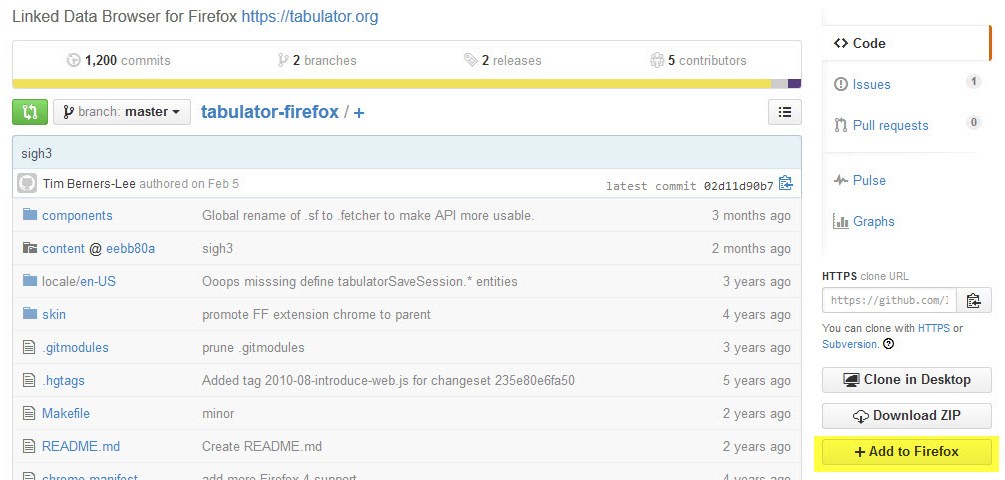This screenshot has height=480, width=1005.
Task: Click the README.md file icon
Action: pyautogui.click(x=29, y=446)
